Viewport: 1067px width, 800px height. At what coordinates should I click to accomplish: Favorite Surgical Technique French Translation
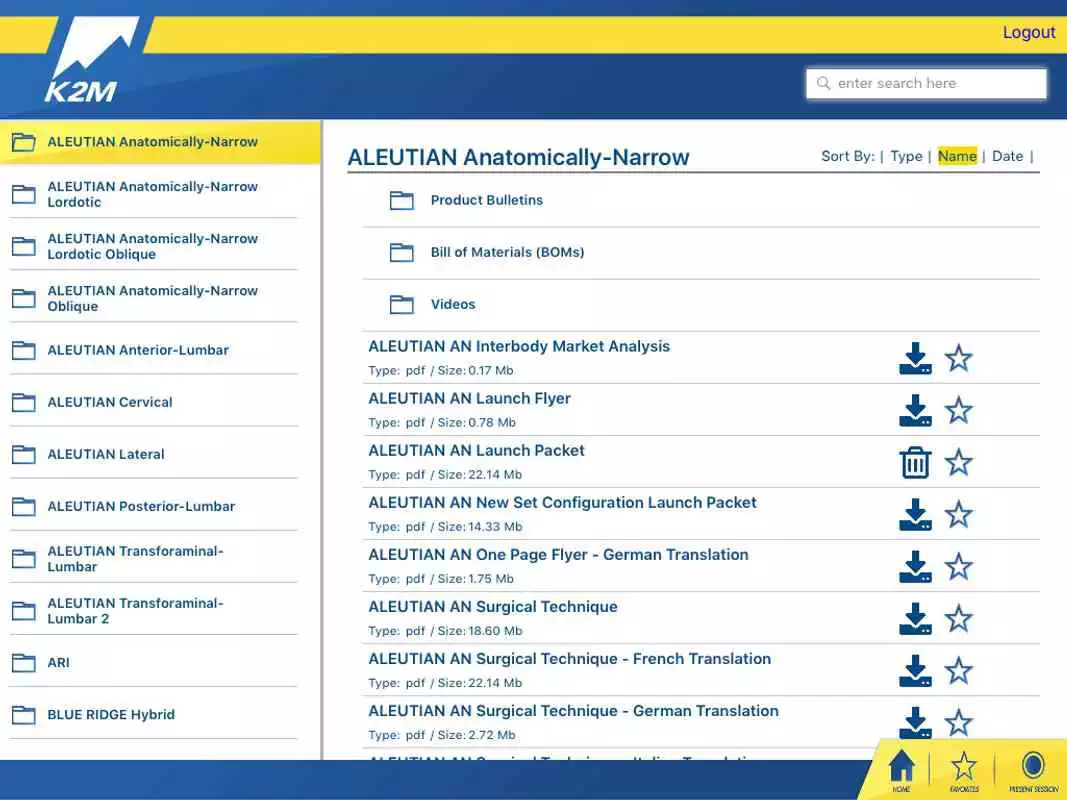point(958,671)
